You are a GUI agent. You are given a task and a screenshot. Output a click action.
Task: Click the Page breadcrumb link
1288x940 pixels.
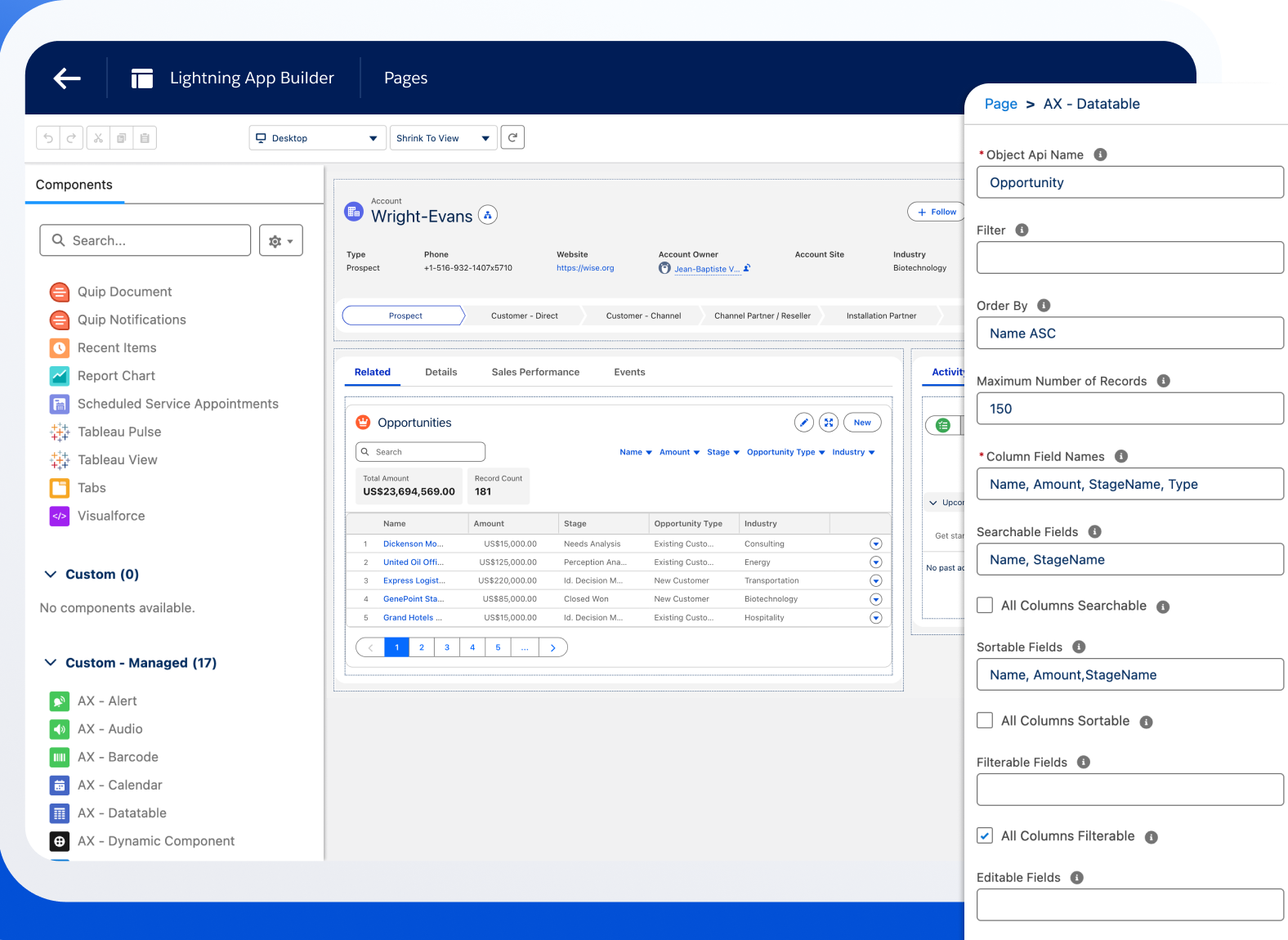pyautogui.click(x=1001, y=104)
